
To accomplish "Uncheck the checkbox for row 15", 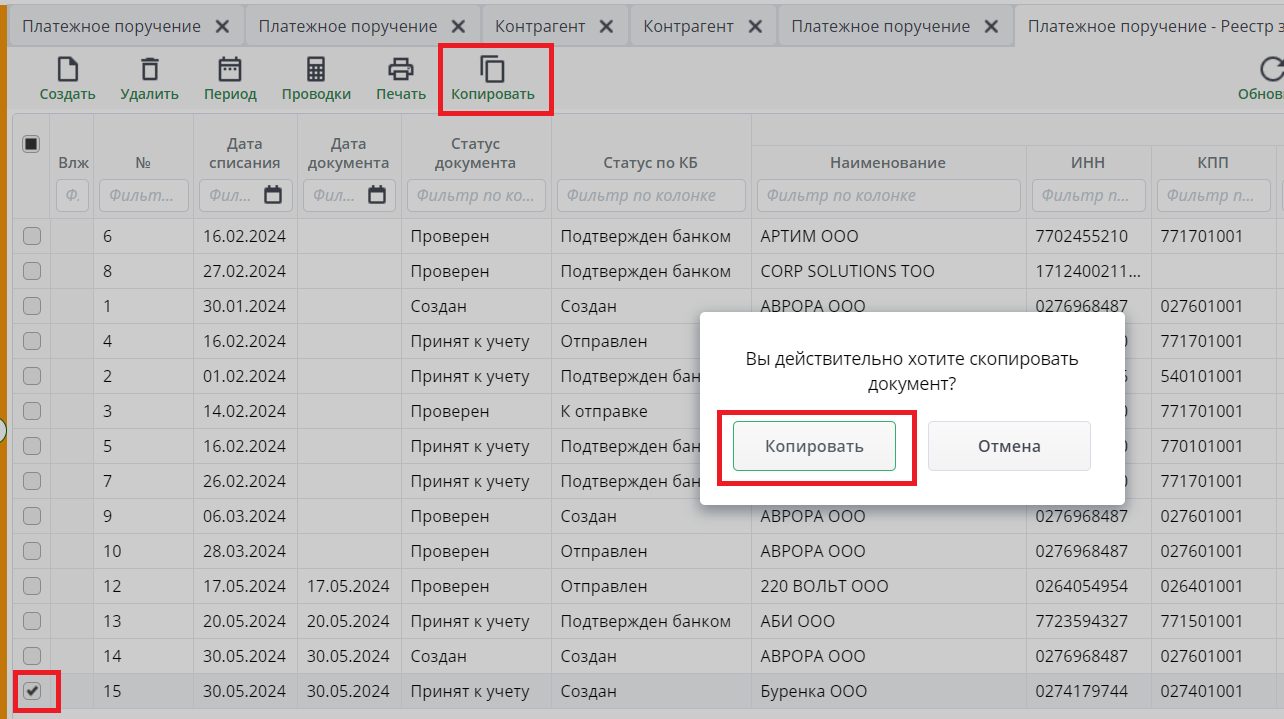I will point(32,691).
